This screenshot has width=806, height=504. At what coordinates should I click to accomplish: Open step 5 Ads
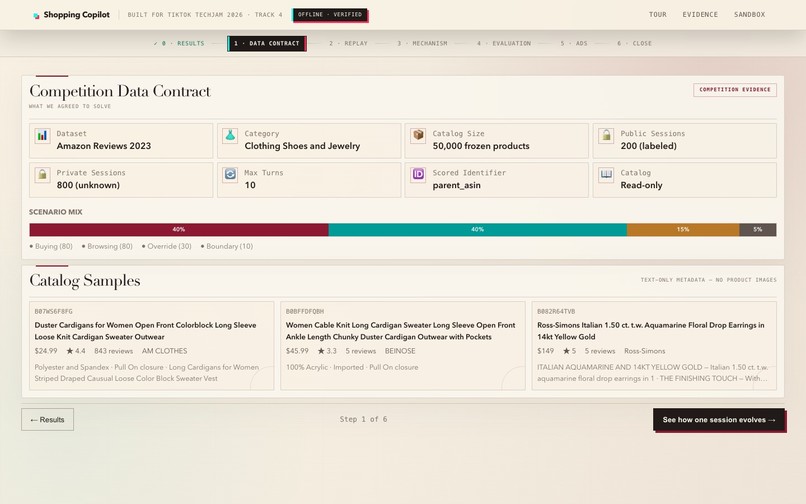coord(574,44)
